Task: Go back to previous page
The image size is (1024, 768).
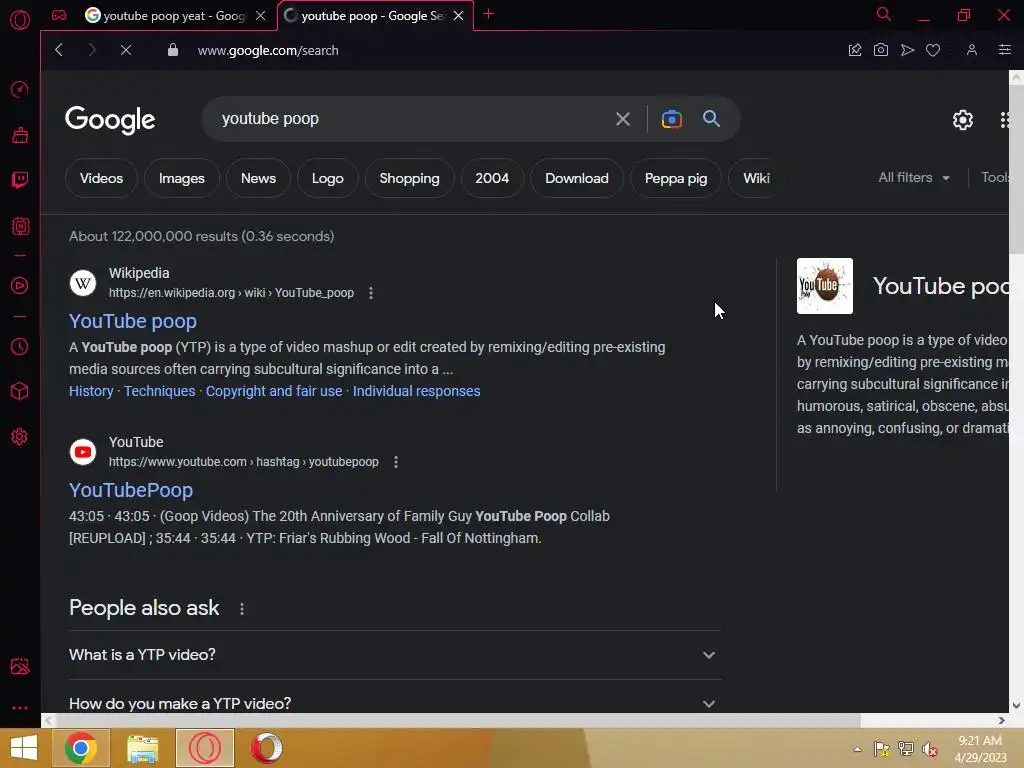Action: point(59,50)
